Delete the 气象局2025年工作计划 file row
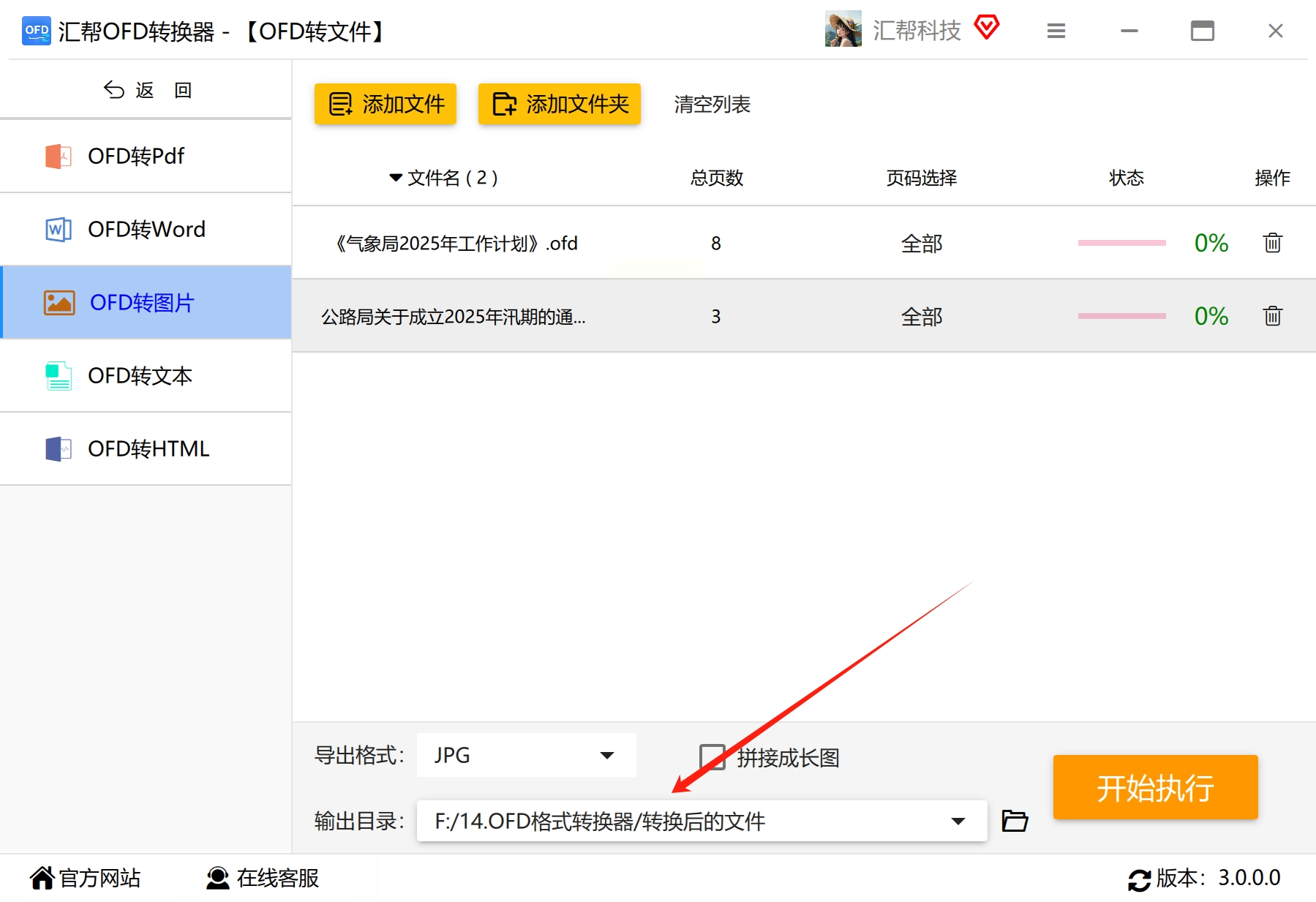 coord(1272,243)
